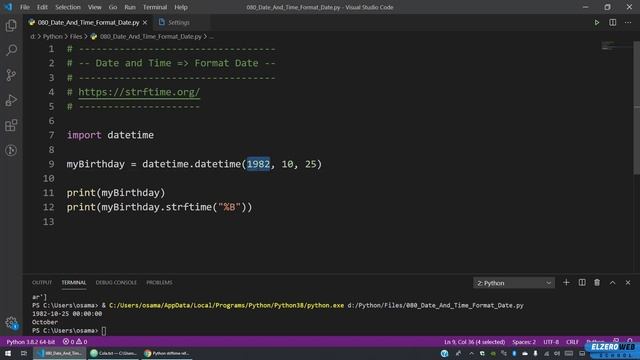Create a new terminal with plus icon
Viewport: 640px width, 360px height.
pos(566,282)
